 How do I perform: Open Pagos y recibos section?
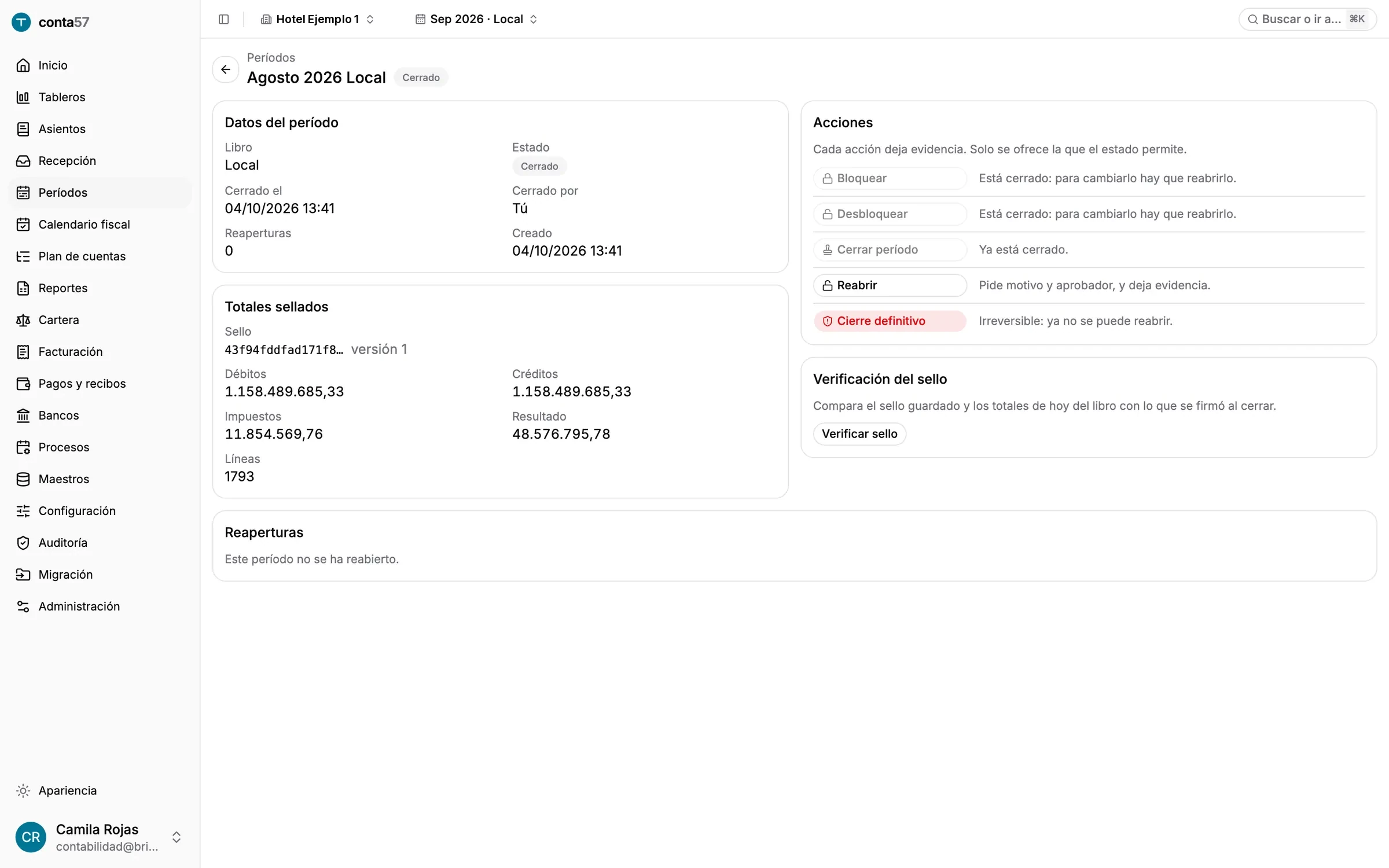tap(100, 384)
